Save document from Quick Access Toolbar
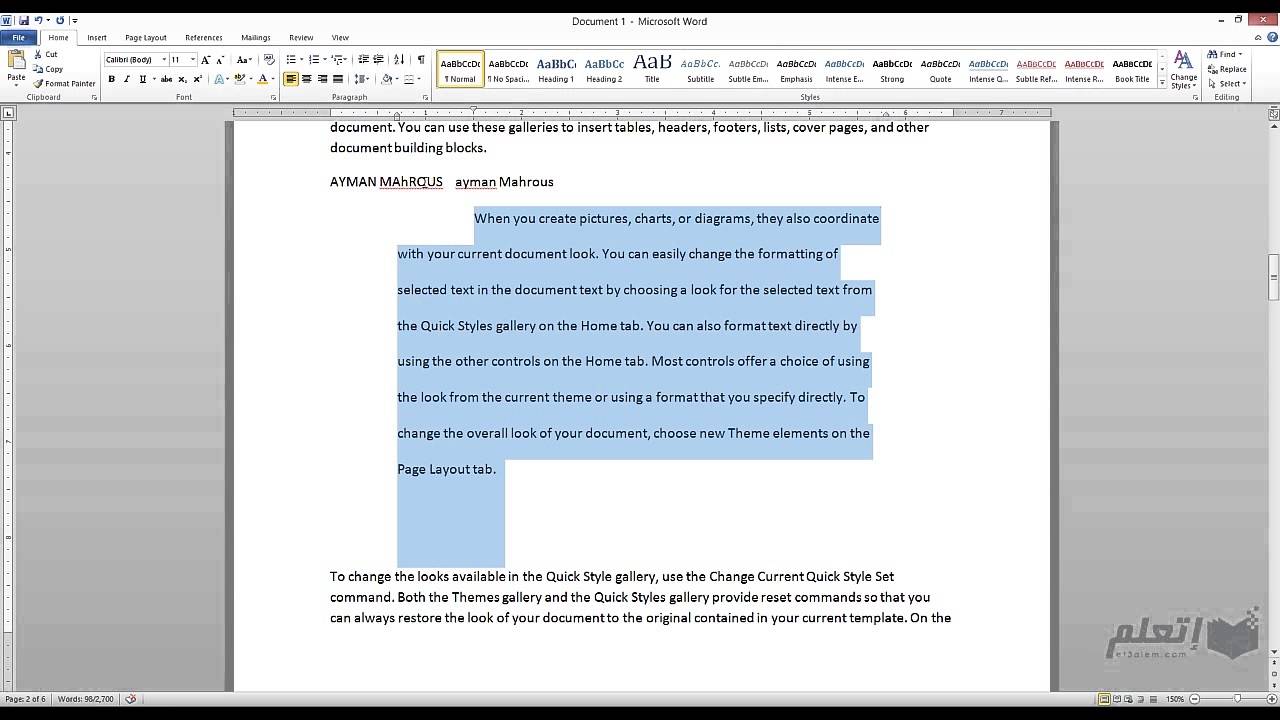Viewport: 1280px width, 720px height. (24, 20)
